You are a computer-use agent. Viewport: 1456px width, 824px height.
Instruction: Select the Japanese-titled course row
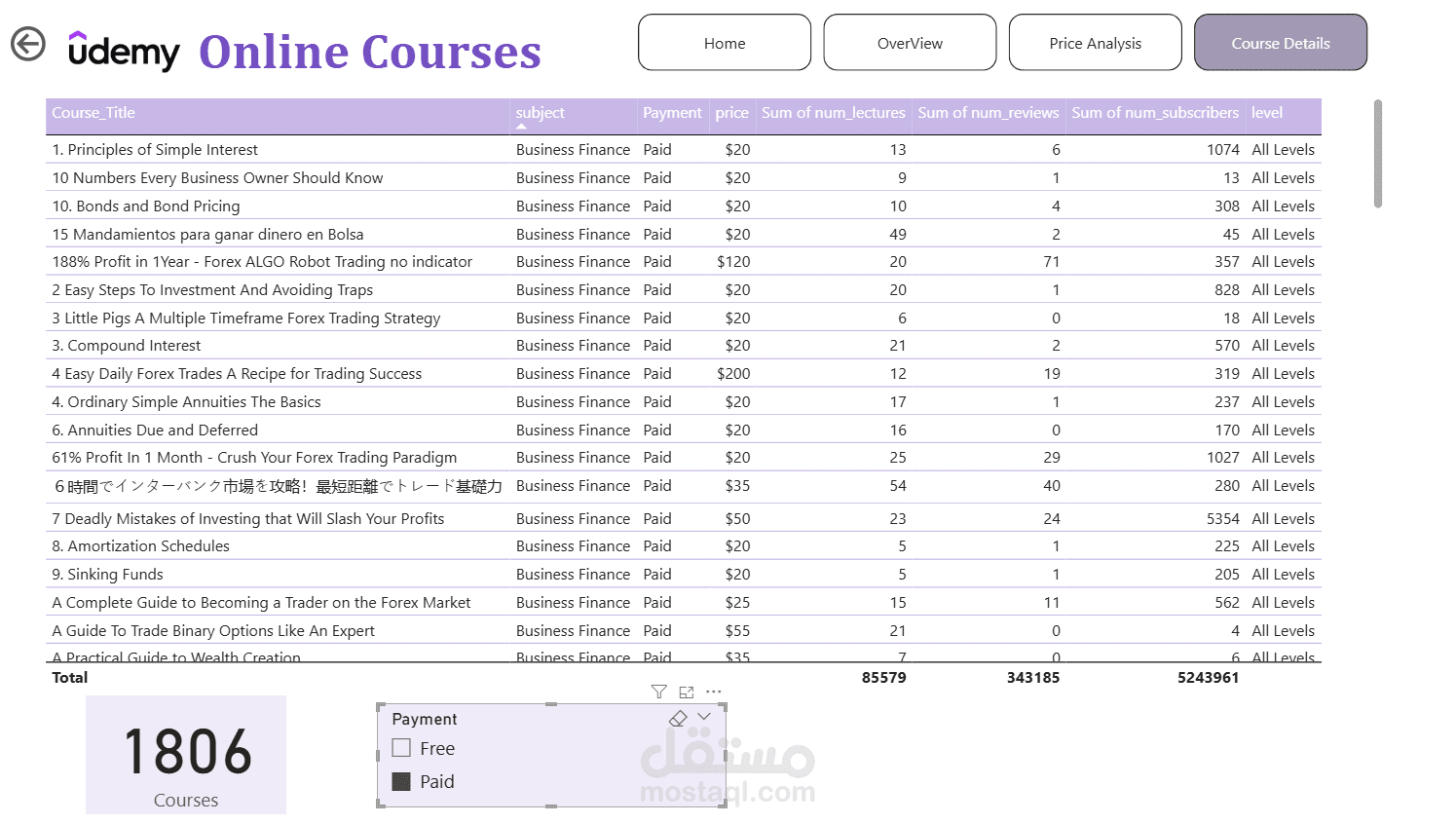[x=684, y=486]
